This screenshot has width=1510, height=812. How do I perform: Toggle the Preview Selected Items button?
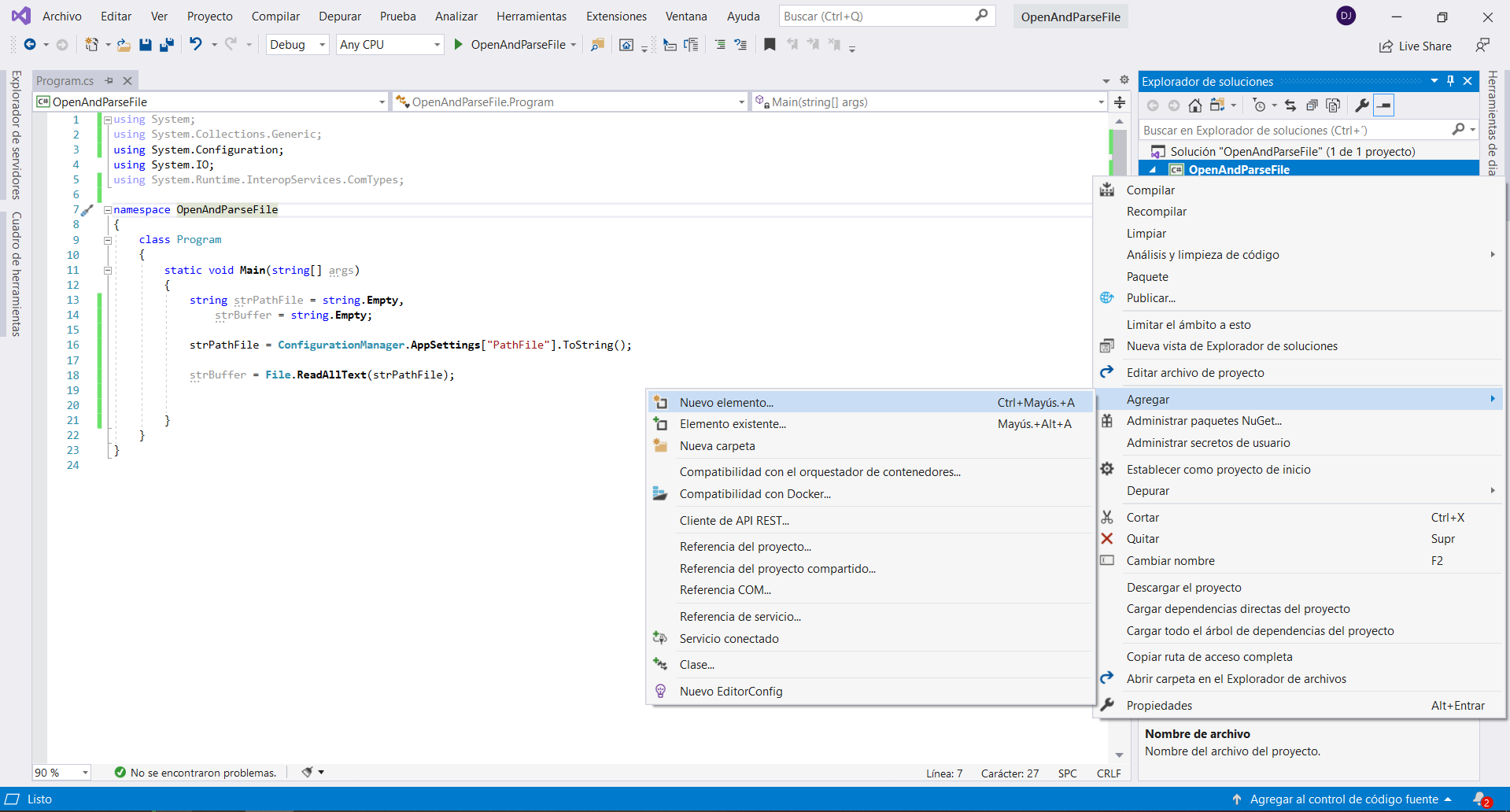pyautogui.click(x=1384, y=105)
